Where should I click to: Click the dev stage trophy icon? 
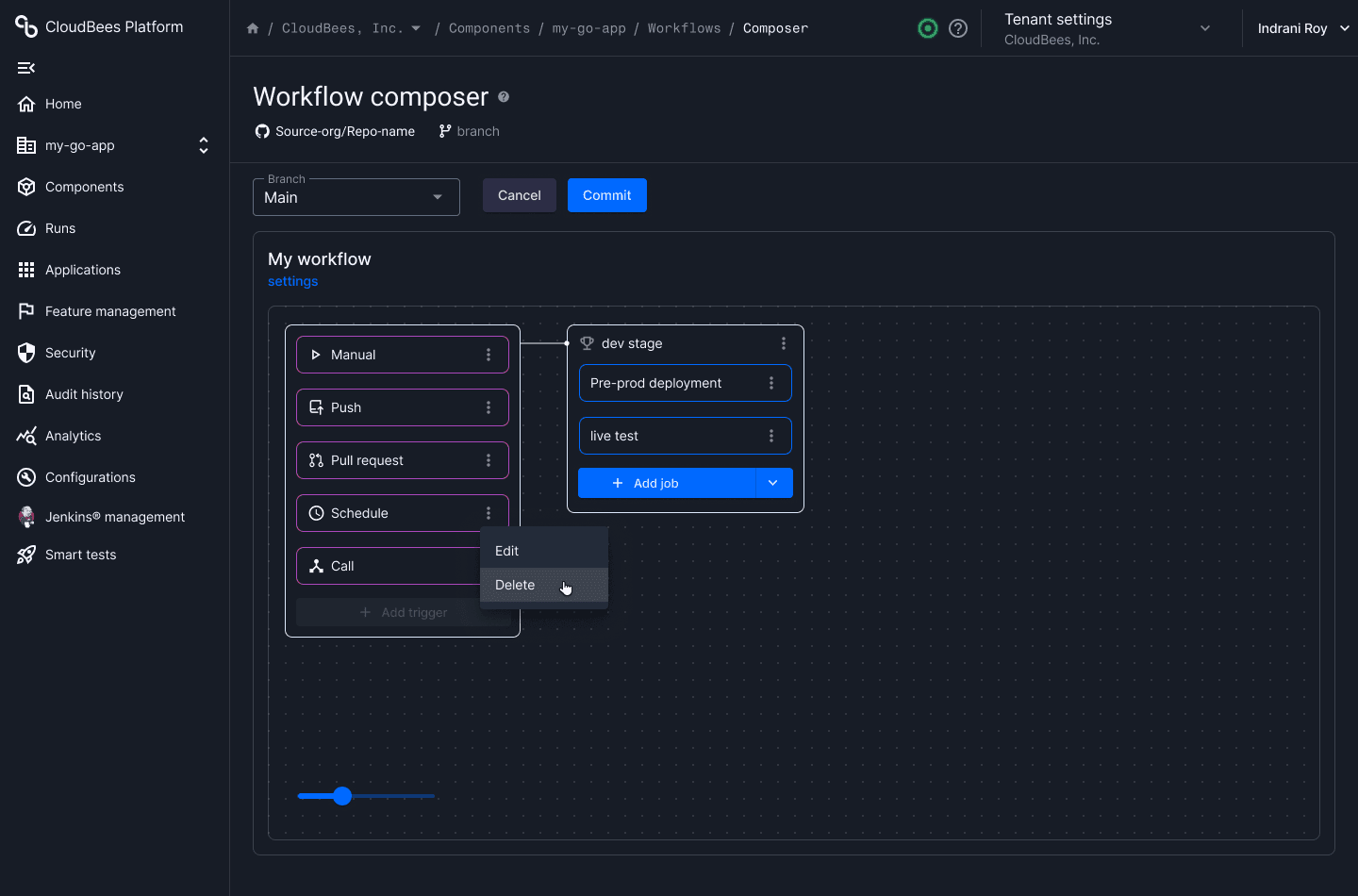(587, 343)
